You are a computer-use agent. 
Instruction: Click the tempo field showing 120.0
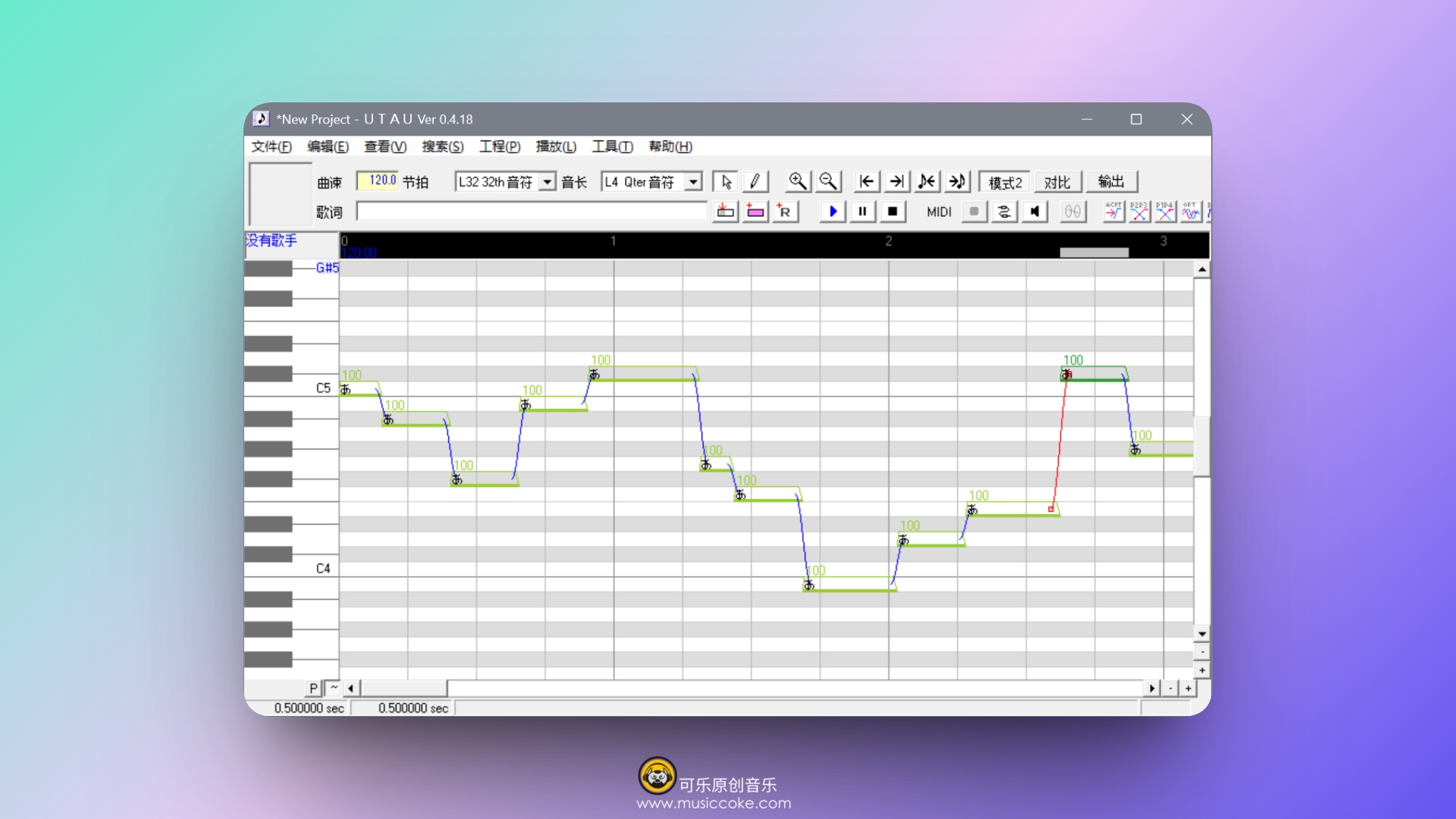(378, 180)
